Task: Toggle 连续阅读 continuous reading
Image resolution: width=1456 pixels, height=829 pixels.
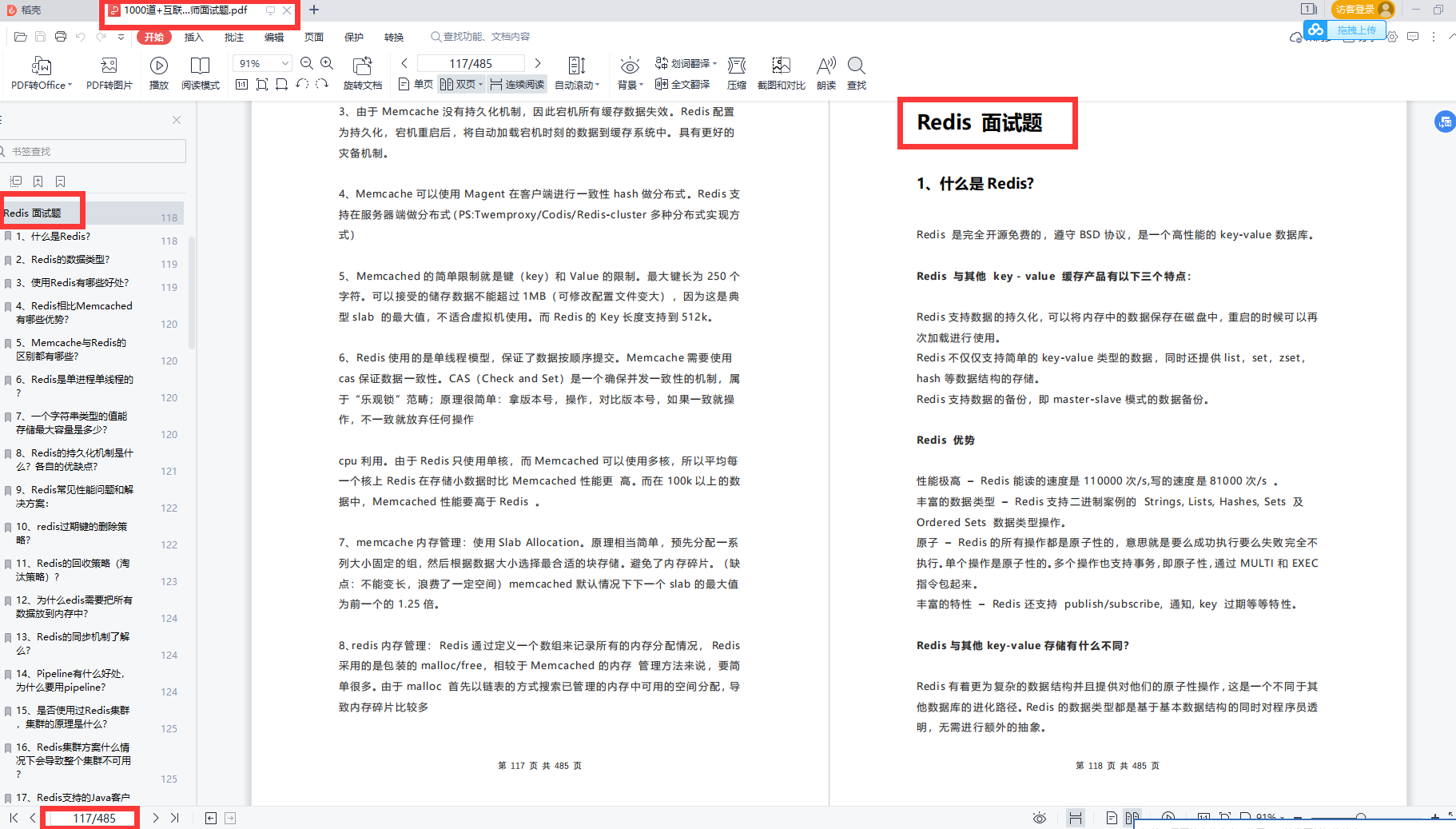Action: click(517, 84)
